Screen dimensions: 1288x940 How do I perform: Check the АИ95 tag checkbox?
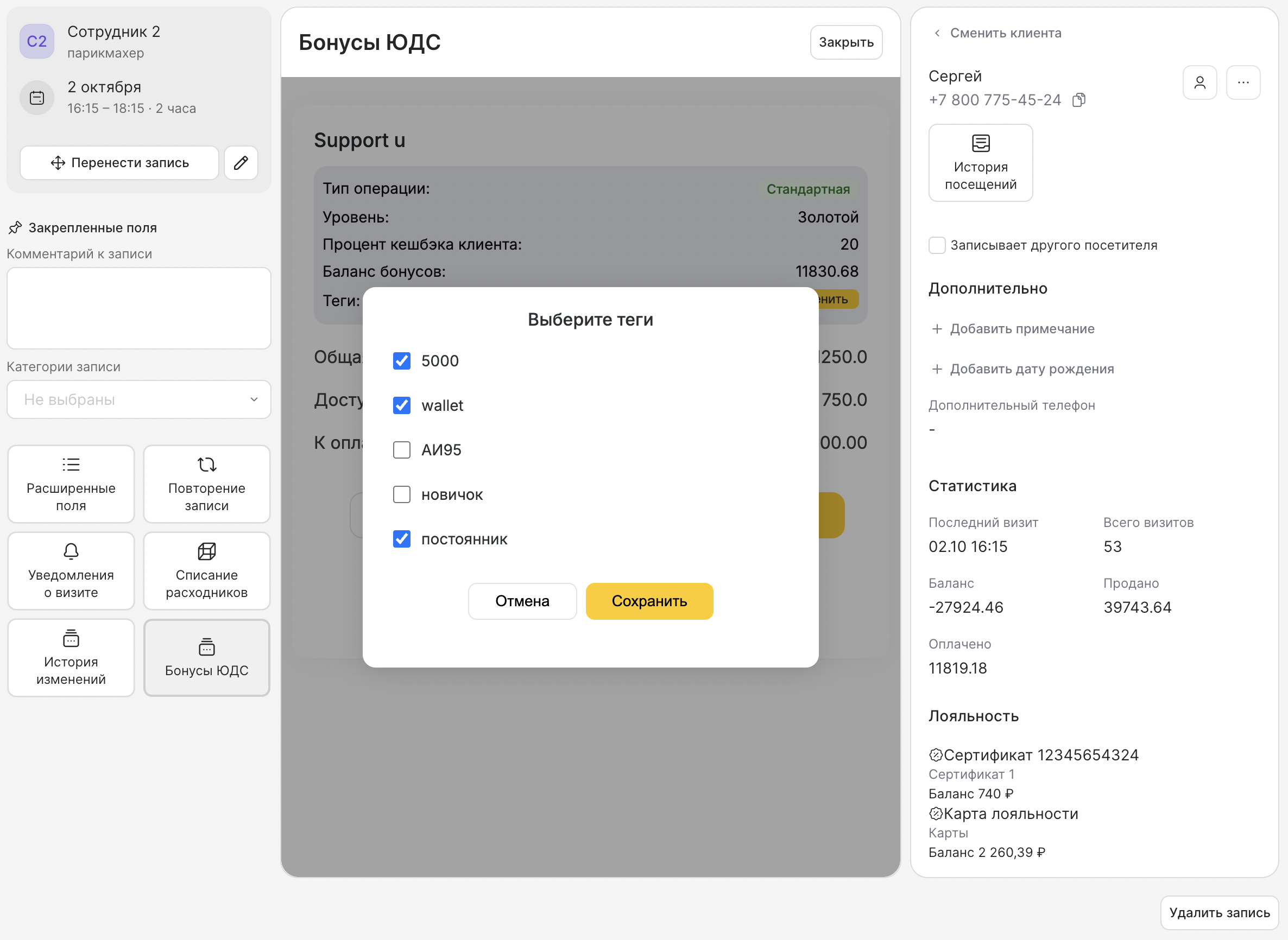click(x=402, y=450)
